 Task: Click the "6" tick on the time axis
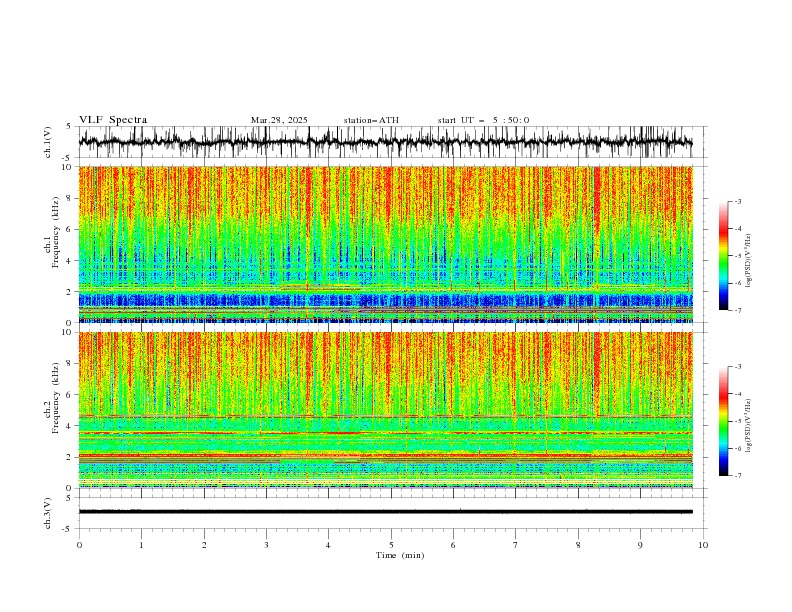tap(453, 545)
